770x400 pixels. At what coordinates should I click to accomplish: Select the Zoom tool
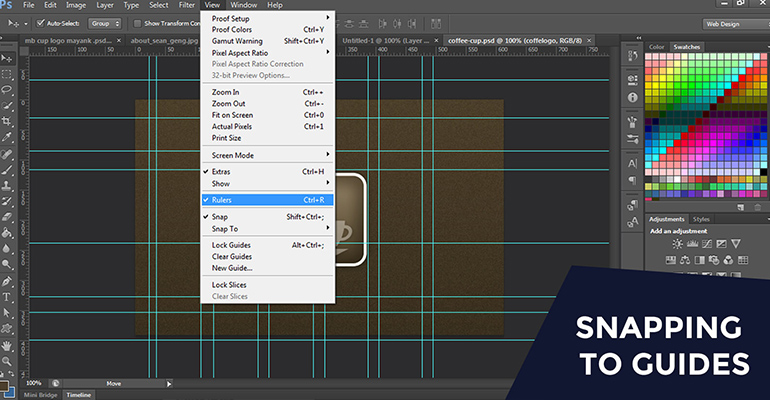pyautogui.click(x=6, y=361)
